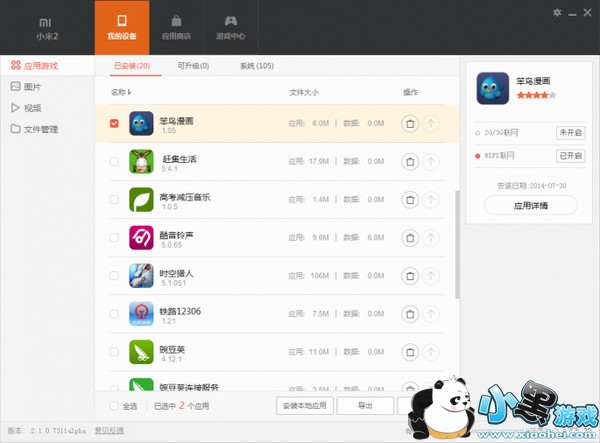Click upgrade arrow for 时空猎人
This screenshot has width=600, height=443.
[x=431, y=276]
